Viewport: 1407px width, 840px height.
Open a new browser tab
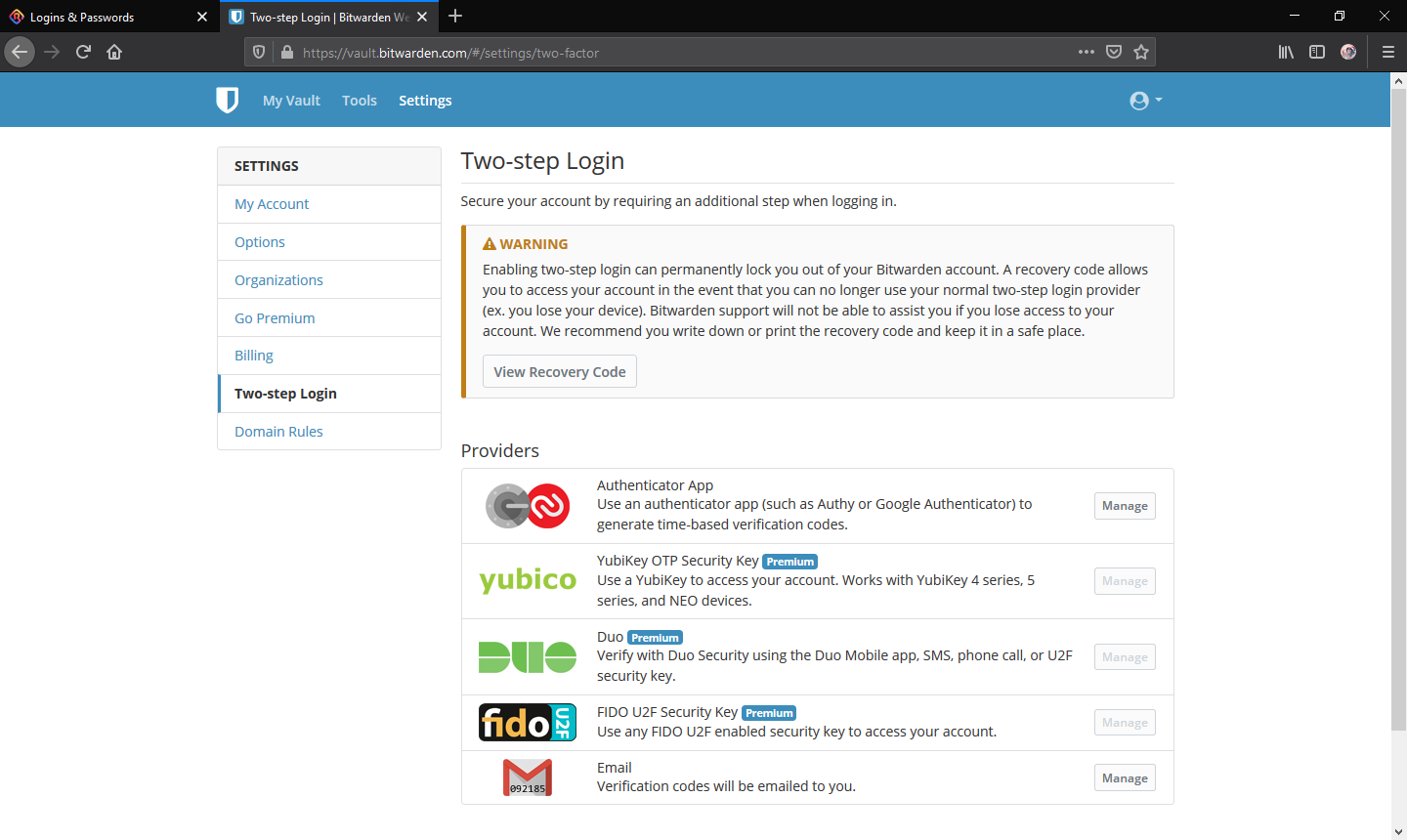coord(455,16)
